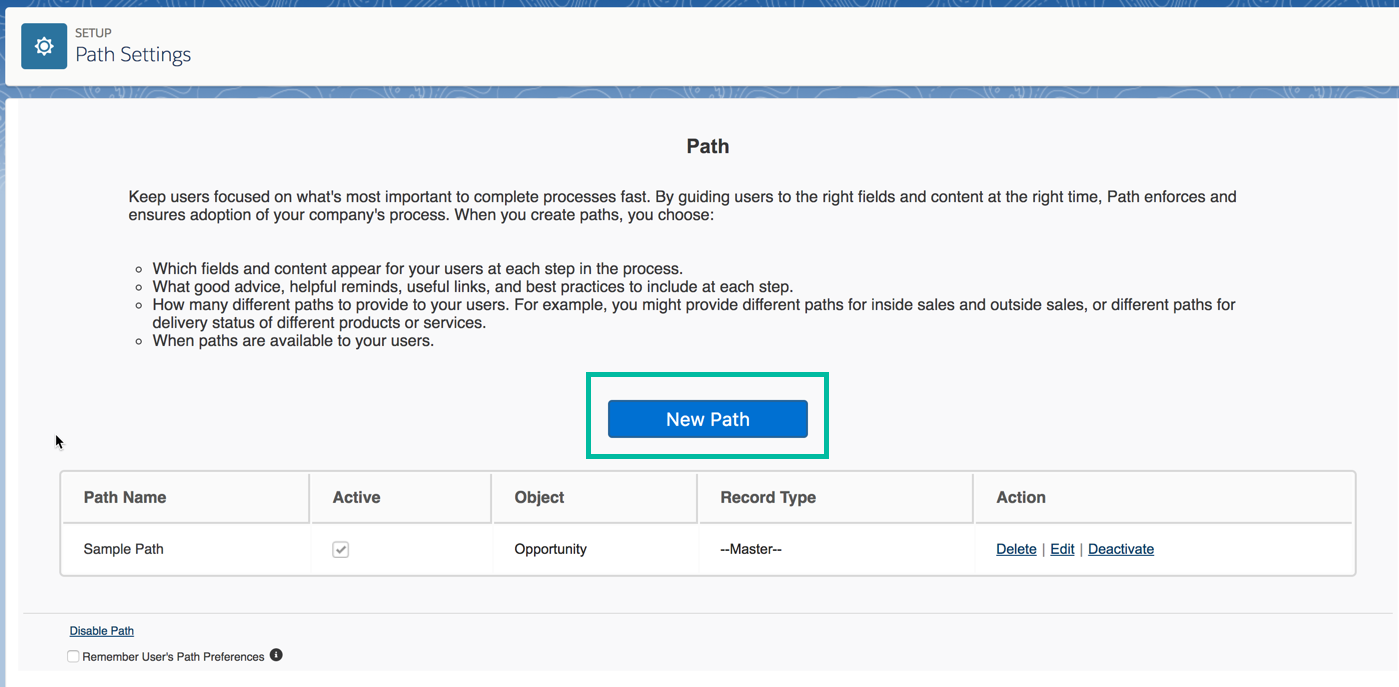Click the Active checkbox for Sample Path
This screenshot has height=687, width=1399.
point(340,549)
